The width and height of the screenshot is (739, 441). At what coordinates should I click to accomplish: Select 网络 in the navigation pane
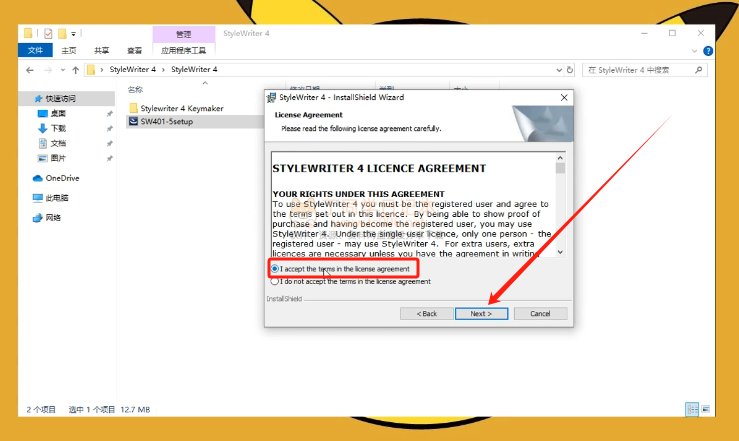coord(53,218)
